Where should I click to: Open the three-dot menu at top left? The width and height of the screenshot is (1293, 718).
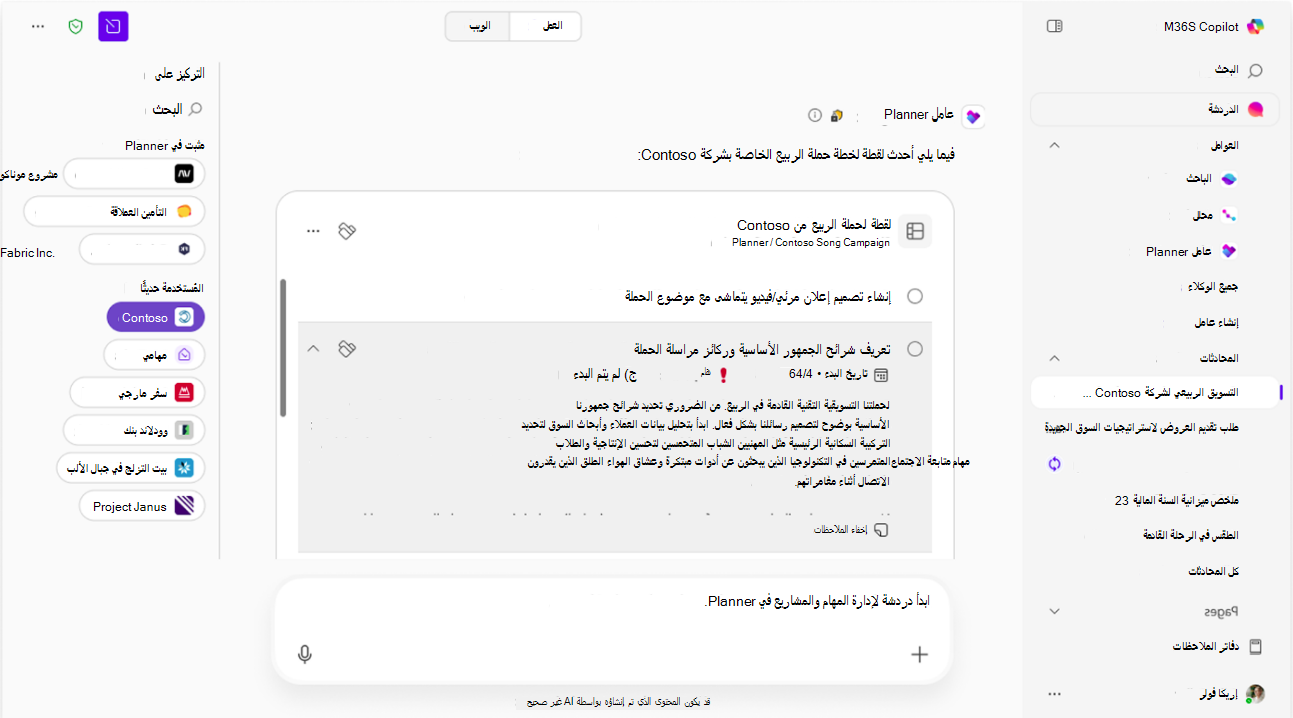(x=38, y=26)
